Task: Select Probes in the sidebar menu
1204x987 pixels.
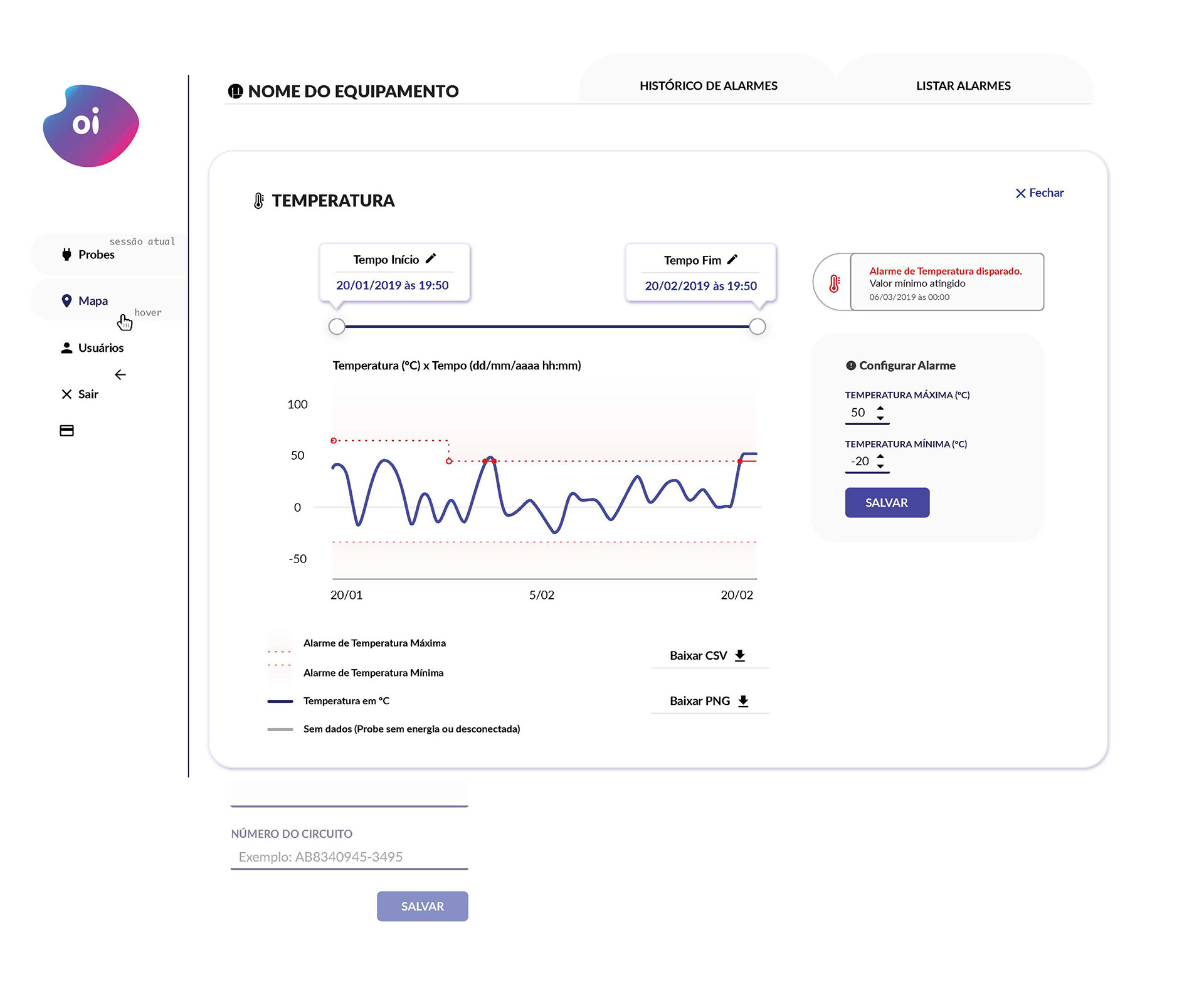Action: coord(96,255)
